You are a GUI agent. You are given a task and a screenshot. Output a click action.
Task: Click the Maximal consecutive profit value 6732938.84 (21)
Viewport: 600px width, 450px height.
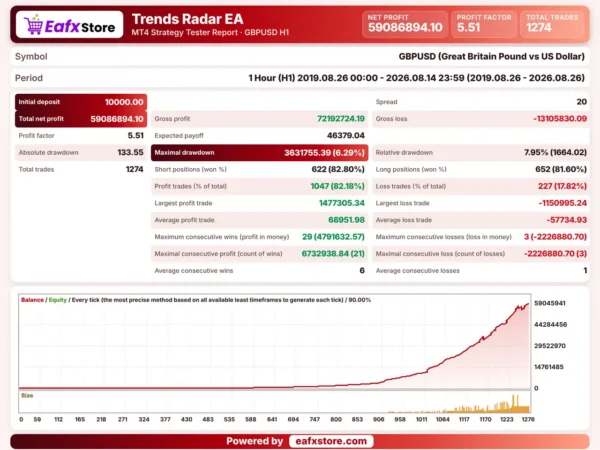click(x=333, y=254)
